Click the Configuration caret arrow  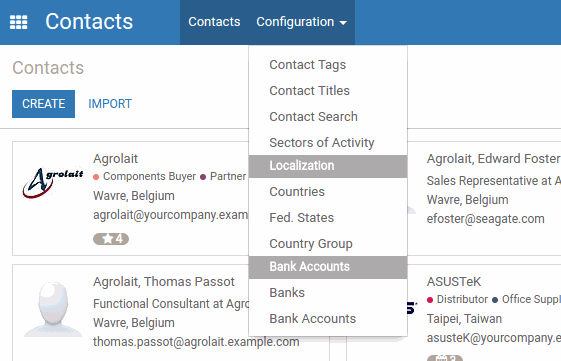(343, 23)
